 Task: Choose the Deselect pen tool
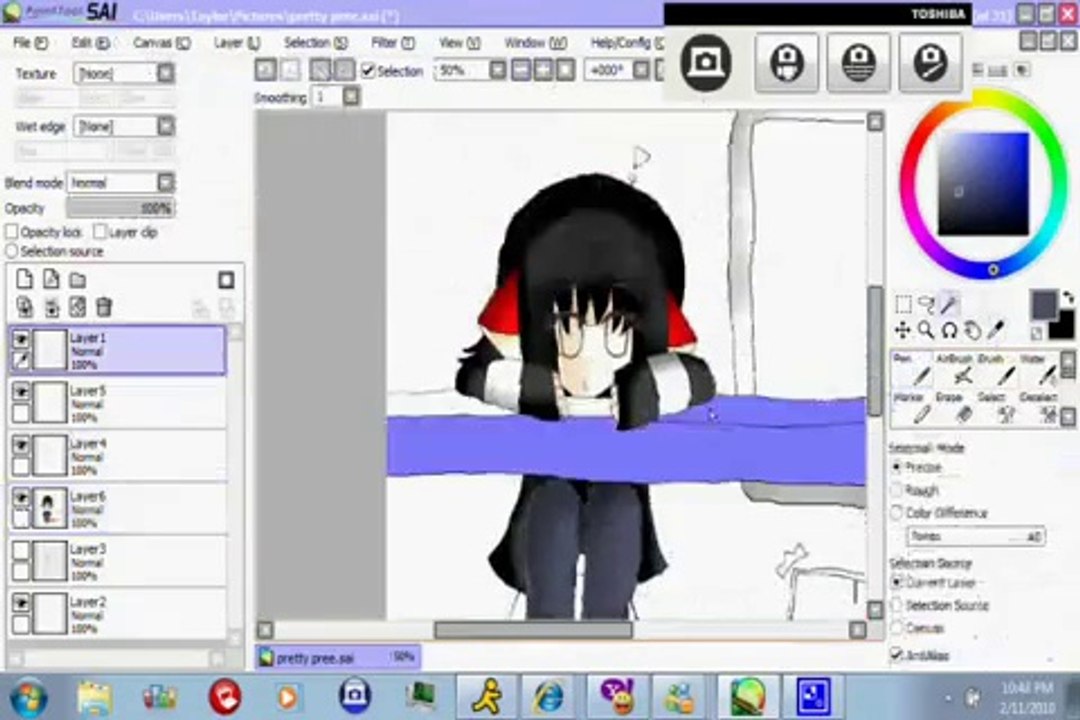1039,409
